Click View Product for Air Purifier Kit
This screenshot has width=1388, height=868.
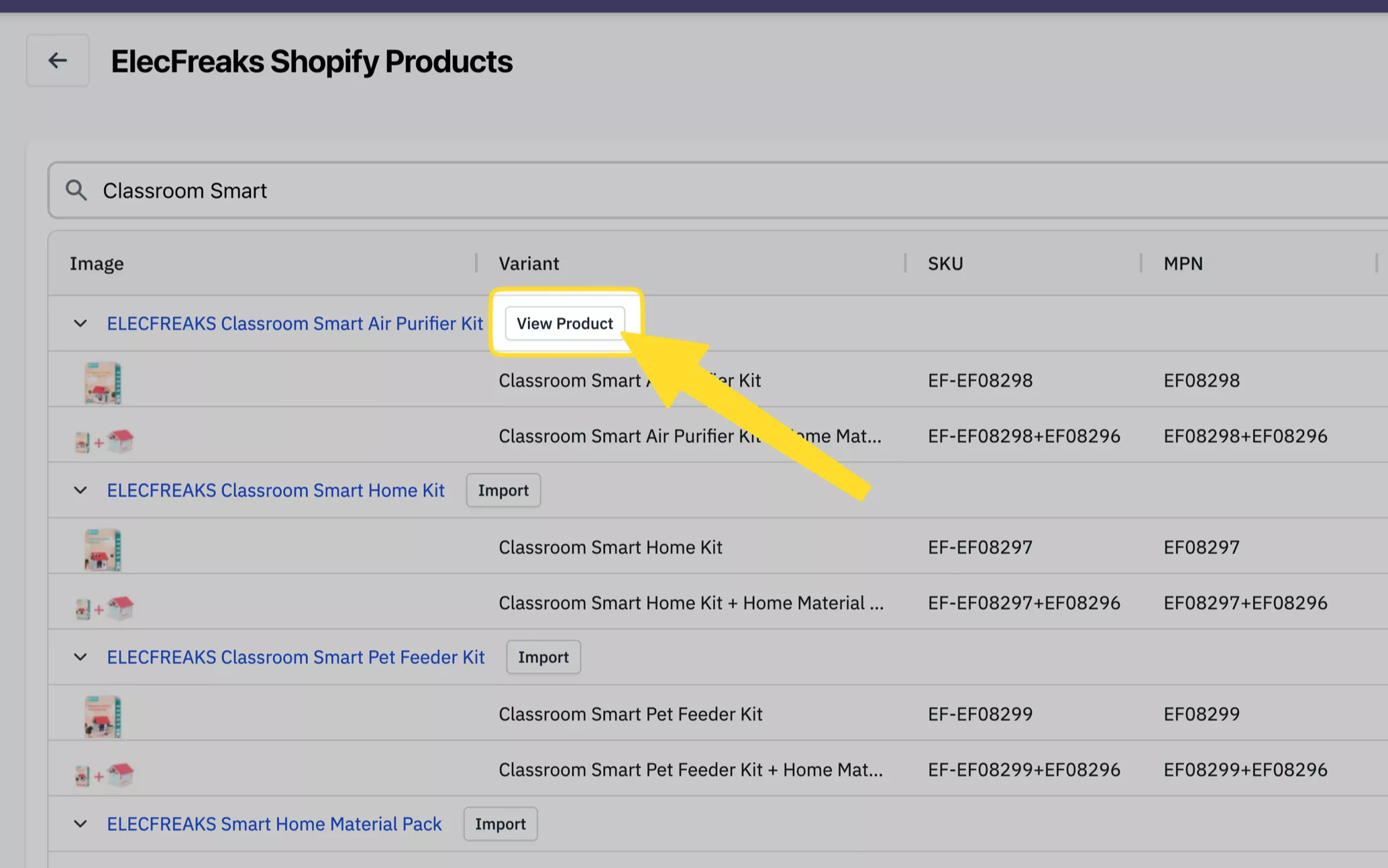pos(565,323)
